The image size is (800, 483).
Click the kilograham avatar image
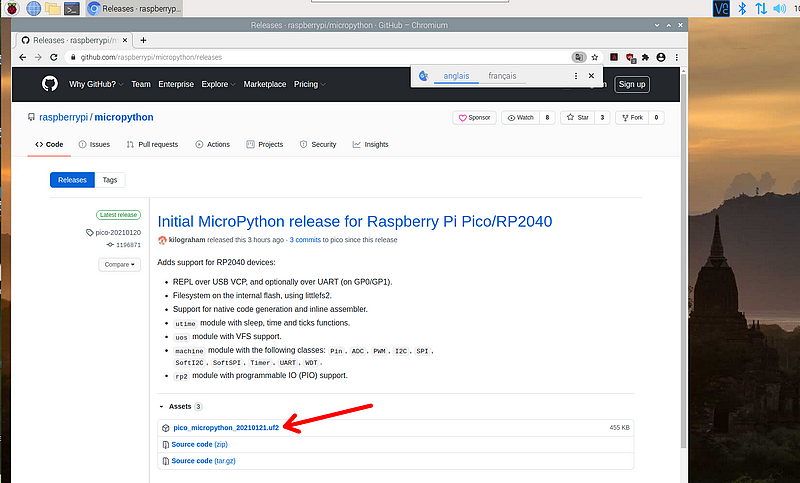(x=162, y=240)
